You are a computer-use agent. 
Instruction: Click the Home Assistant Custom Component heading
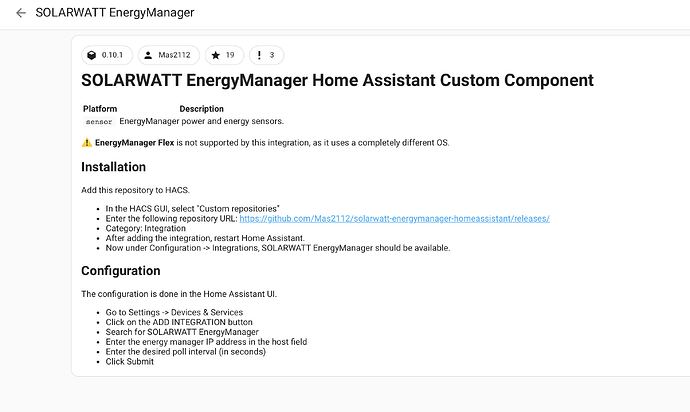click(x=337, y=80)
